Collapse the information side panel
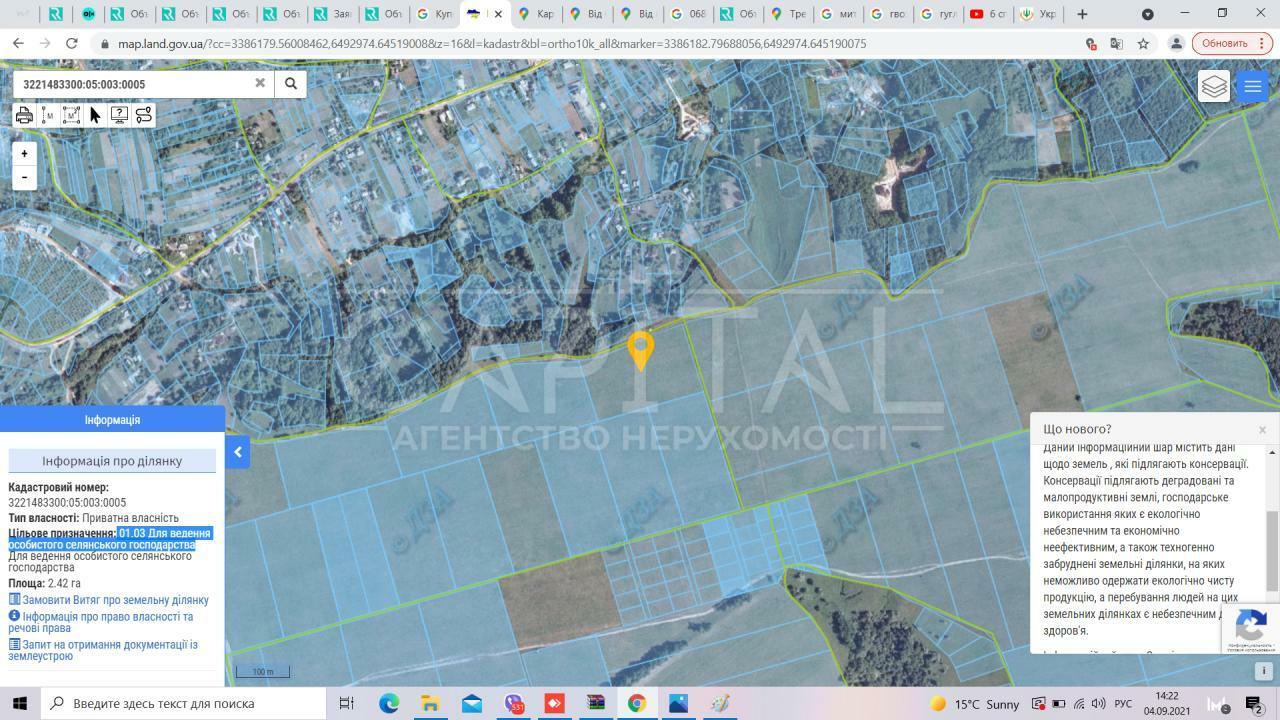 point(238,452)
